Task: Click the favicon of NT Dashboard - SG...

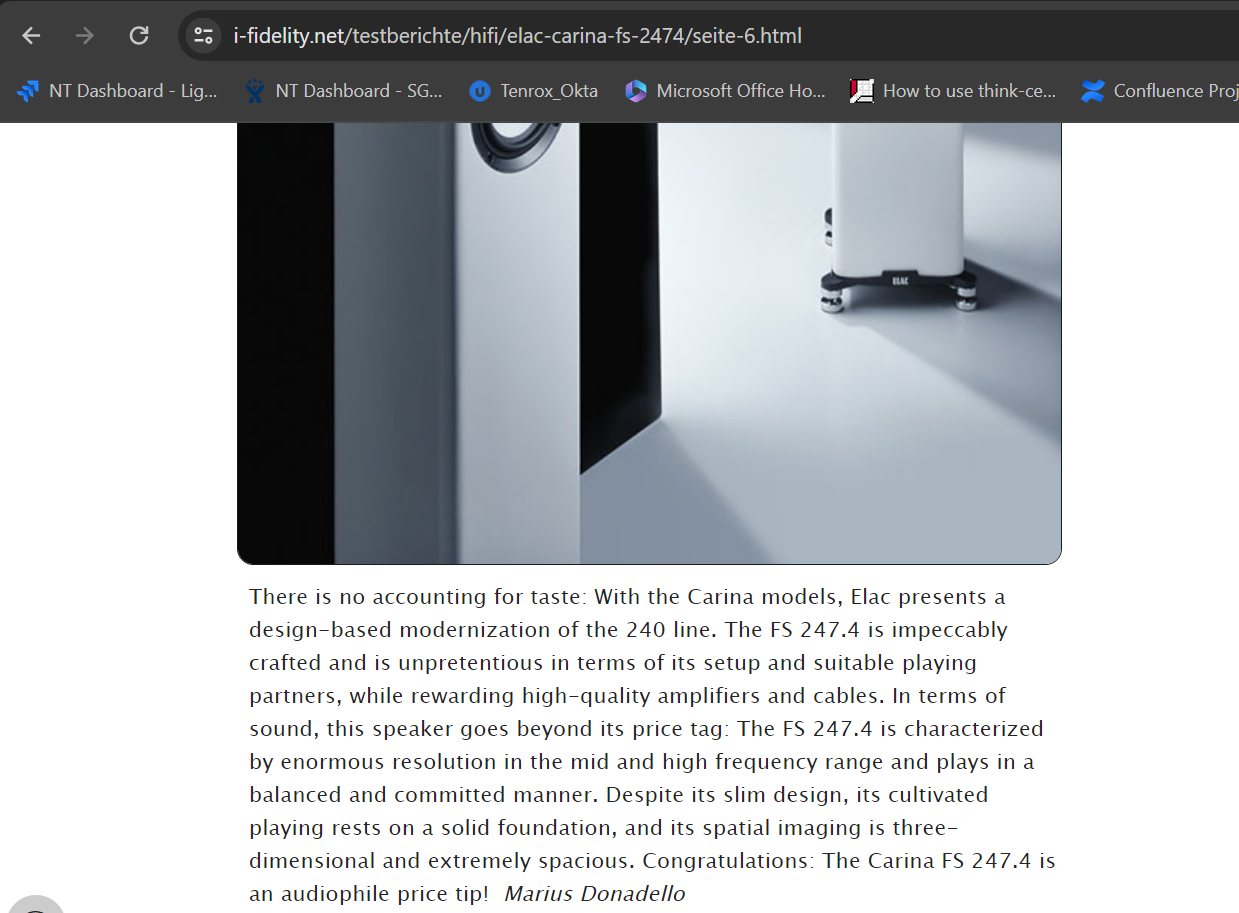Action: pos(255,91)
